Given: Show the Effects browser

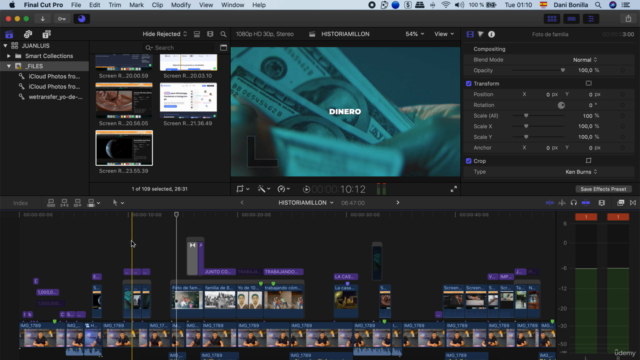Looking at the screenshot, I should (x=620, y=202).
